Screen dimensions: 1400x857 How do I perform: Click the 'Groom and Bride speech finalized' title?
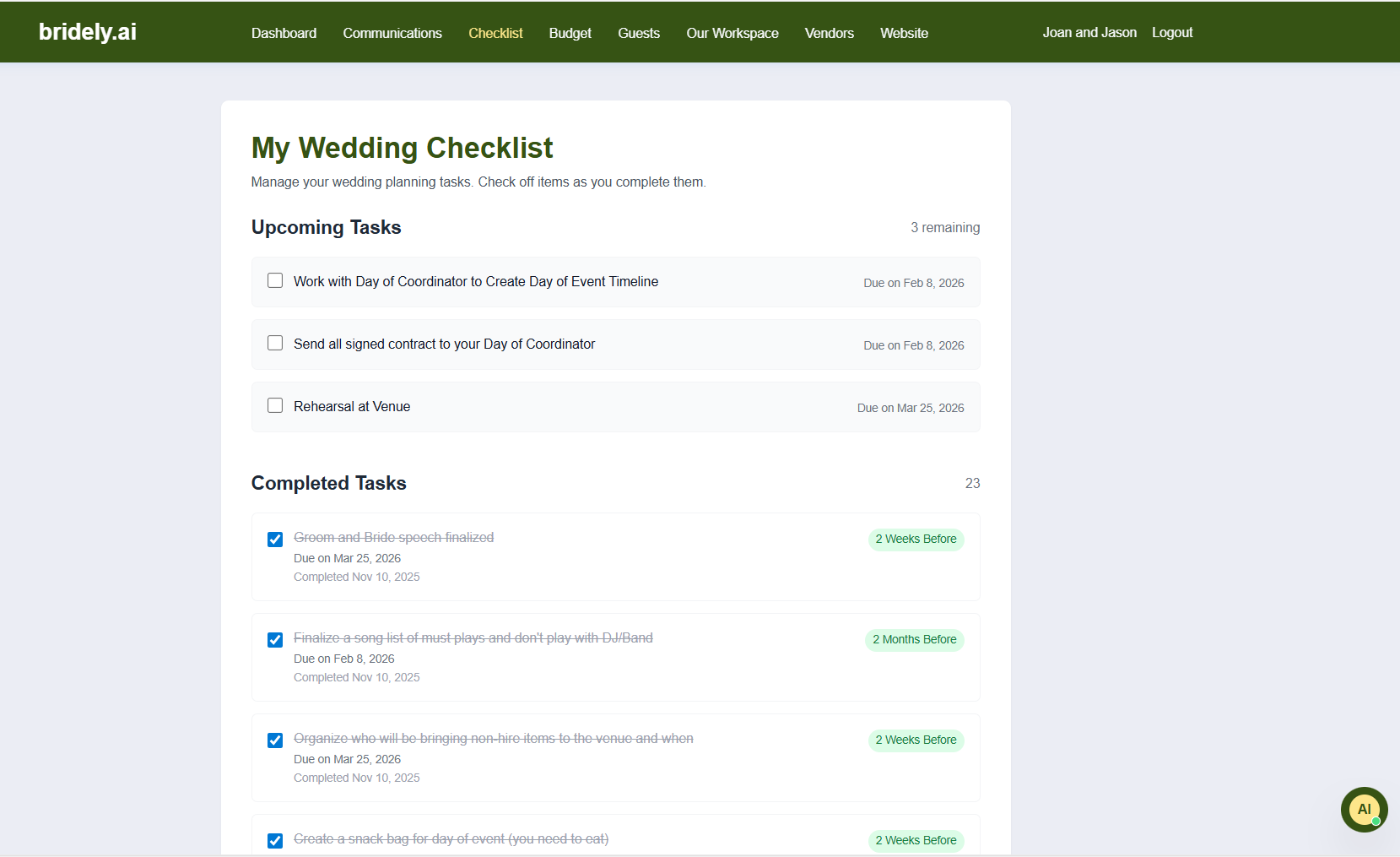click(394, 537)
